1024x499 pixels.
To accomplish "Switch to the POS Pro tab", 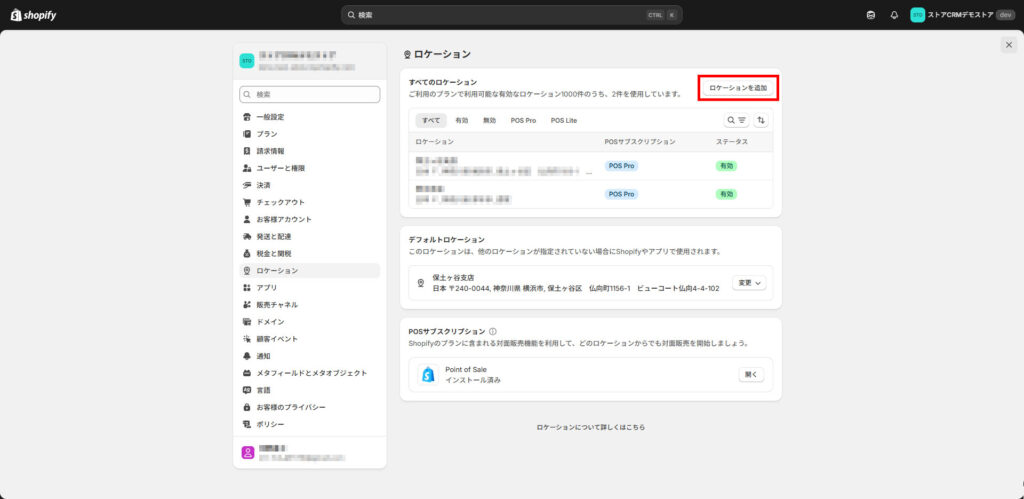I will point(523,120).
